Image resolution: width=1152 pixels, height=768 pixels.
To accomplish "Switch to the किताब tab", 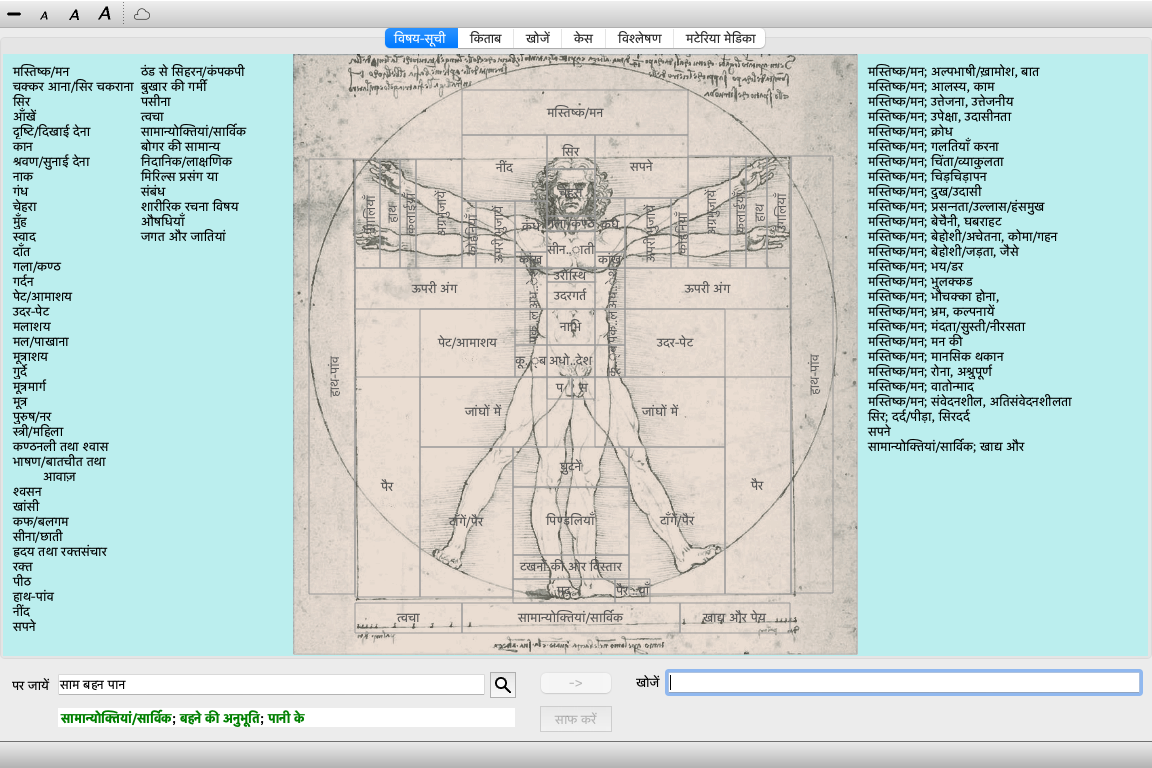I will [x=486, y=37].
